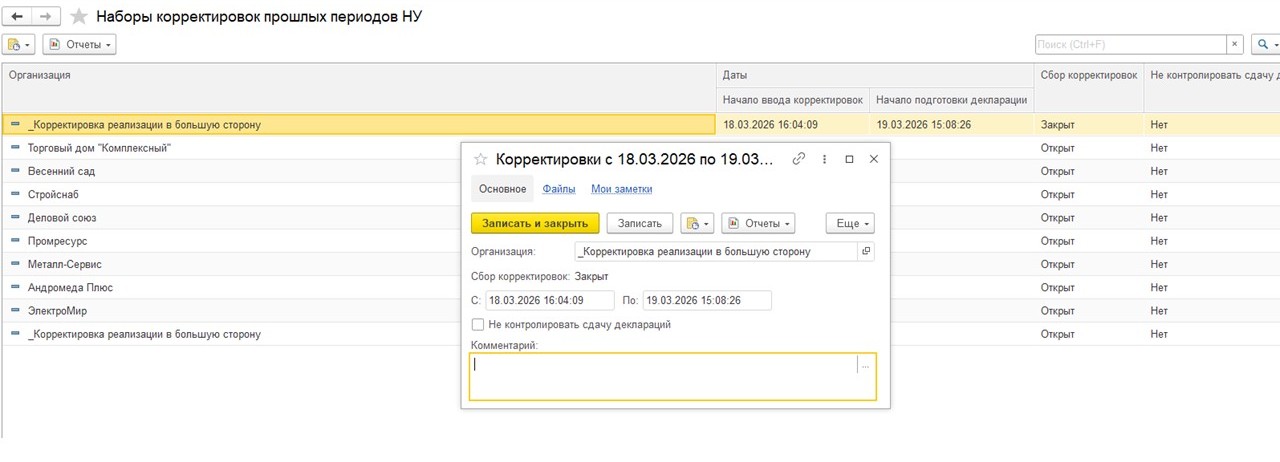Switch to the Файлы tab
The height and width of the screenshot is (462, 1280).
pos(558,188)
